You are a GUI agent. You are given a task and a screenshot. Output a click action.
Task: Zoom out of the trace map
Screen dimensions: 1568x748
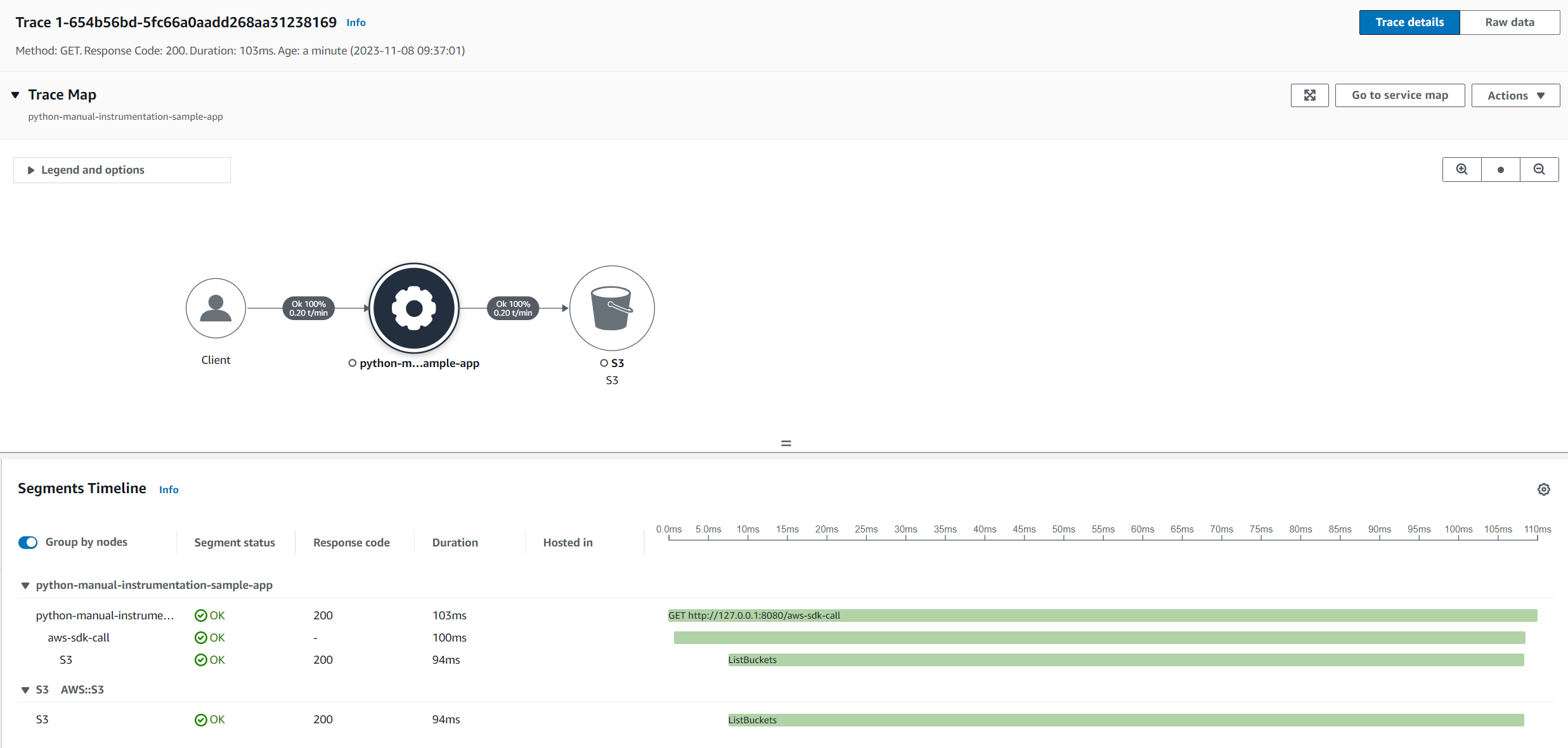point(1539,169)
